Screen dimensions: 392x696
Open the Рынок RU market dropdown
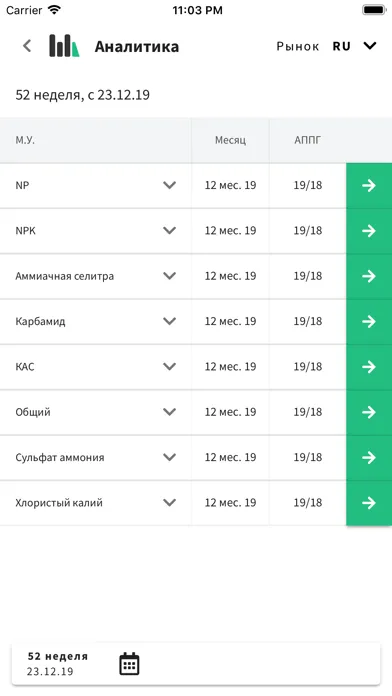pos(327,46)
